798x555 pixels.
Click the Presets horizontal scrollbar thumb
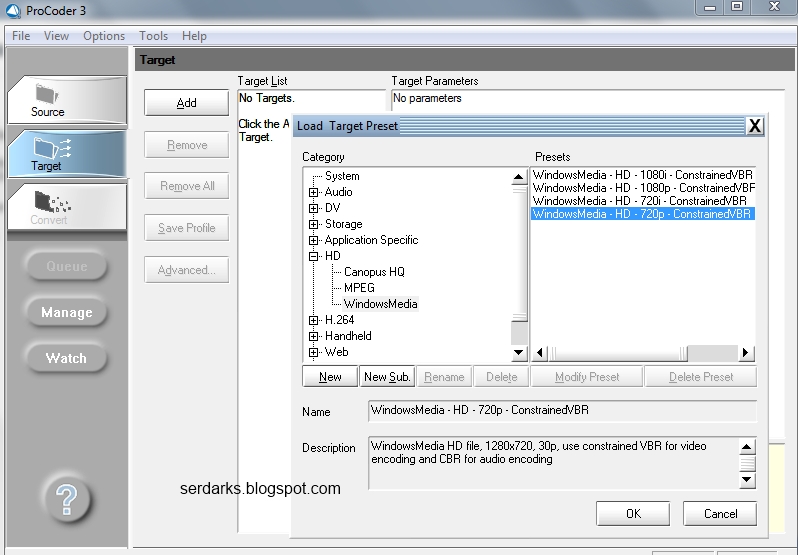coord(618,353)
